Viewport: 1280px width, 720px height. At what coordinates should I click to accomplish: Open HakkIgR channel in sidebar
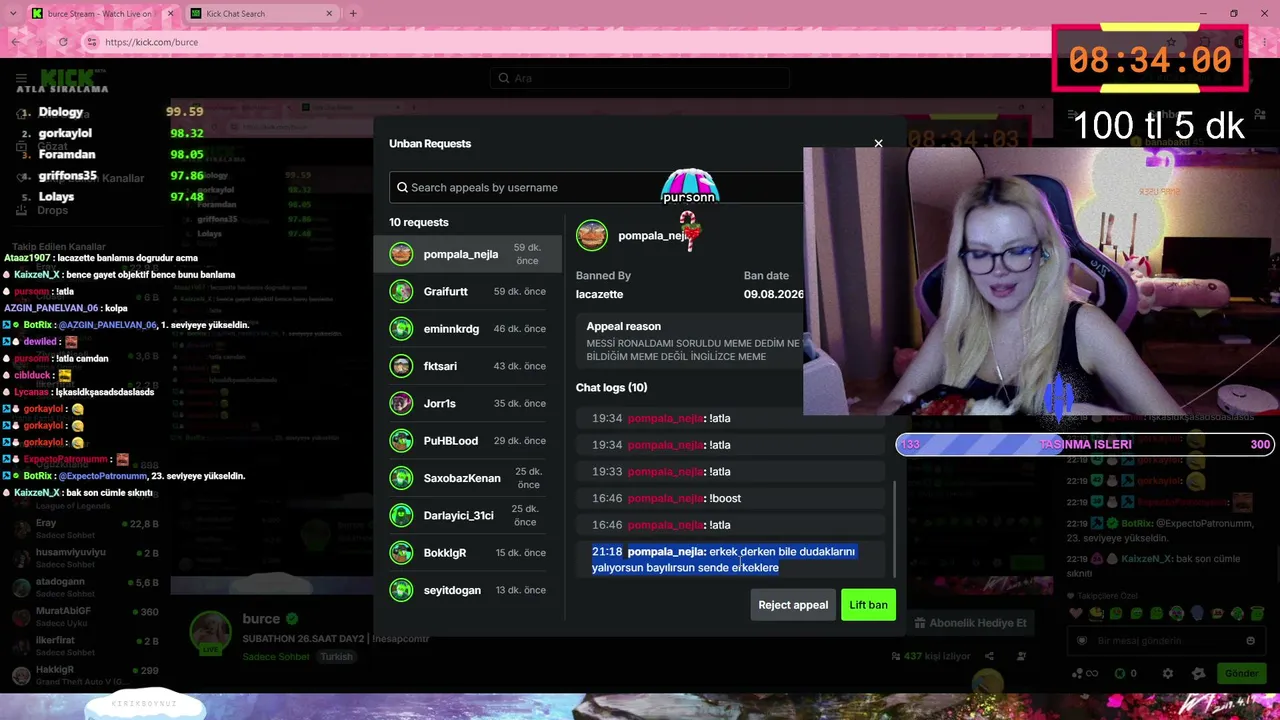85,675
